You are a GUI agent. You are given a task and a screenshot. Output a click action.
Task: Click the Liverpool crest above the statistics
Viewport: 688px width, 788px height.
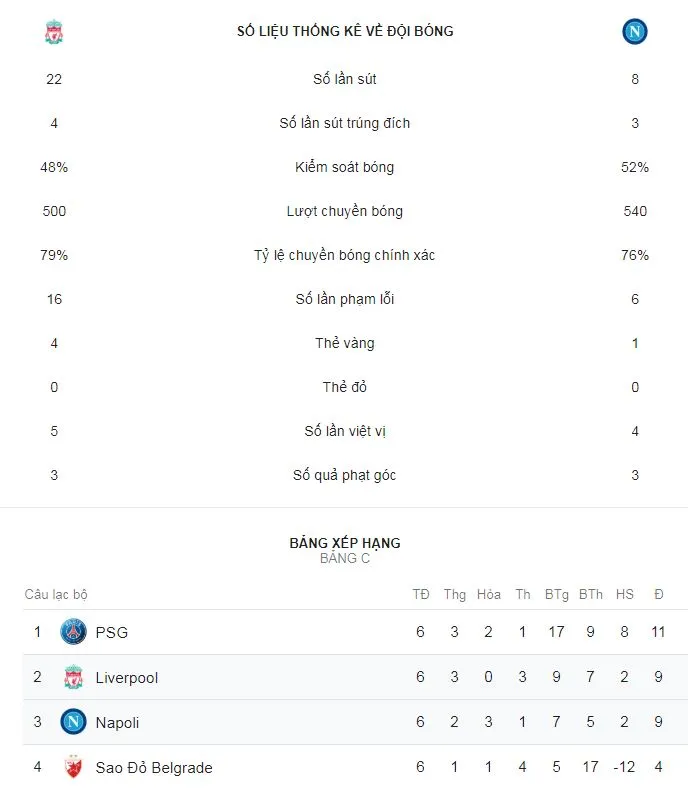pyautogui.click(x=54, y=32)
